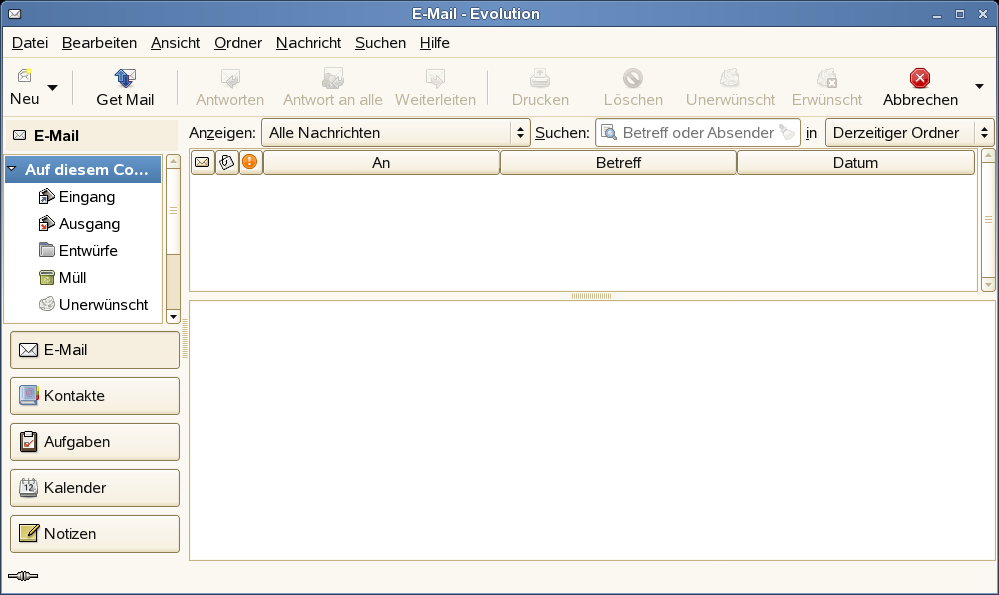
Task: Click the Drucken printer icon
Action: pyautogui.click(x=540, y=78)
